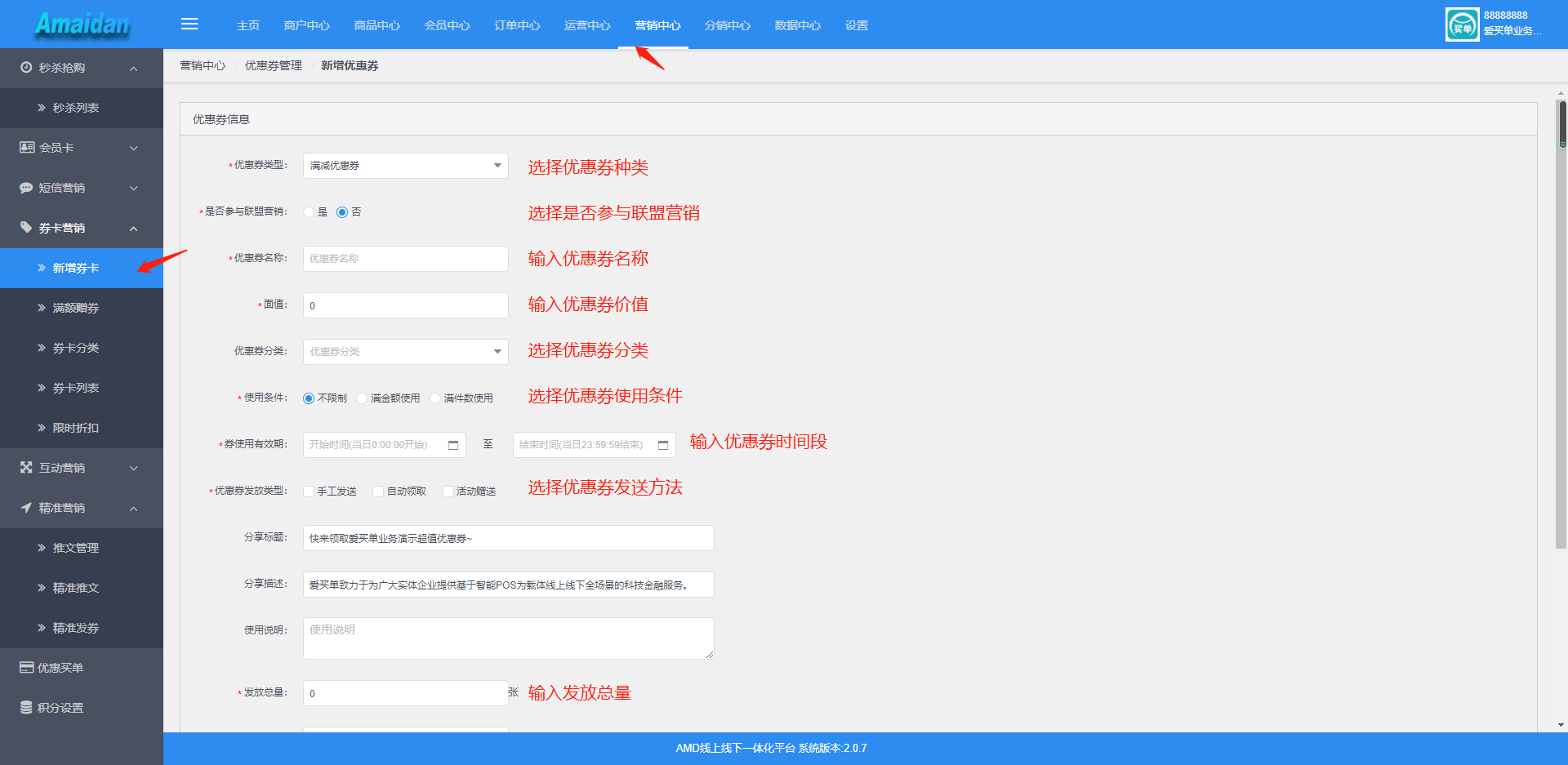The width and height of the screenshot is (1568, 765).
Task: Go to 满额赠券 in sidebar
Action: (x=82, y=308)
